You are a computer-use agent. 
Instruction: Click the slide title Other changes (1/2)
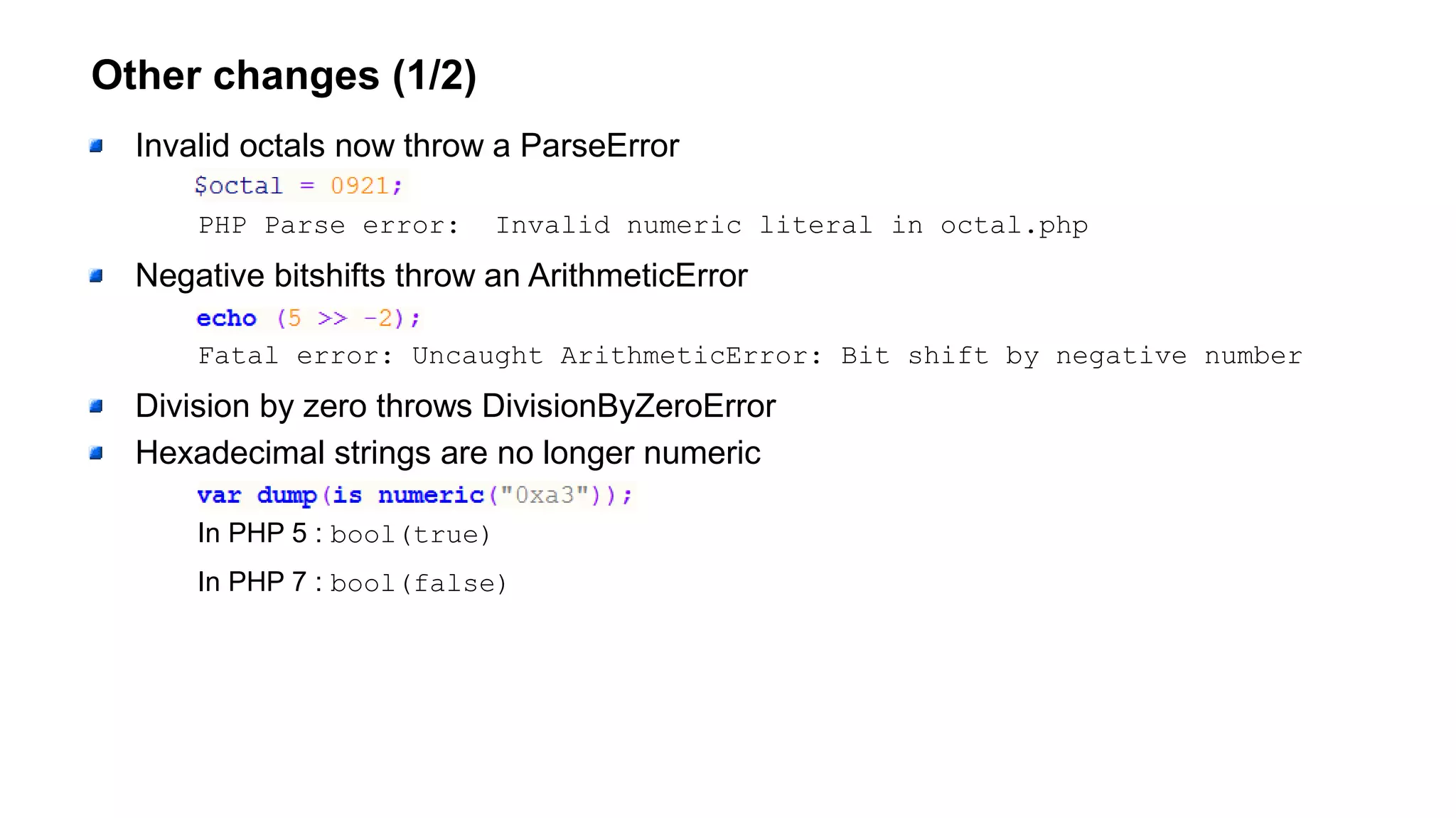click(284, 75)
